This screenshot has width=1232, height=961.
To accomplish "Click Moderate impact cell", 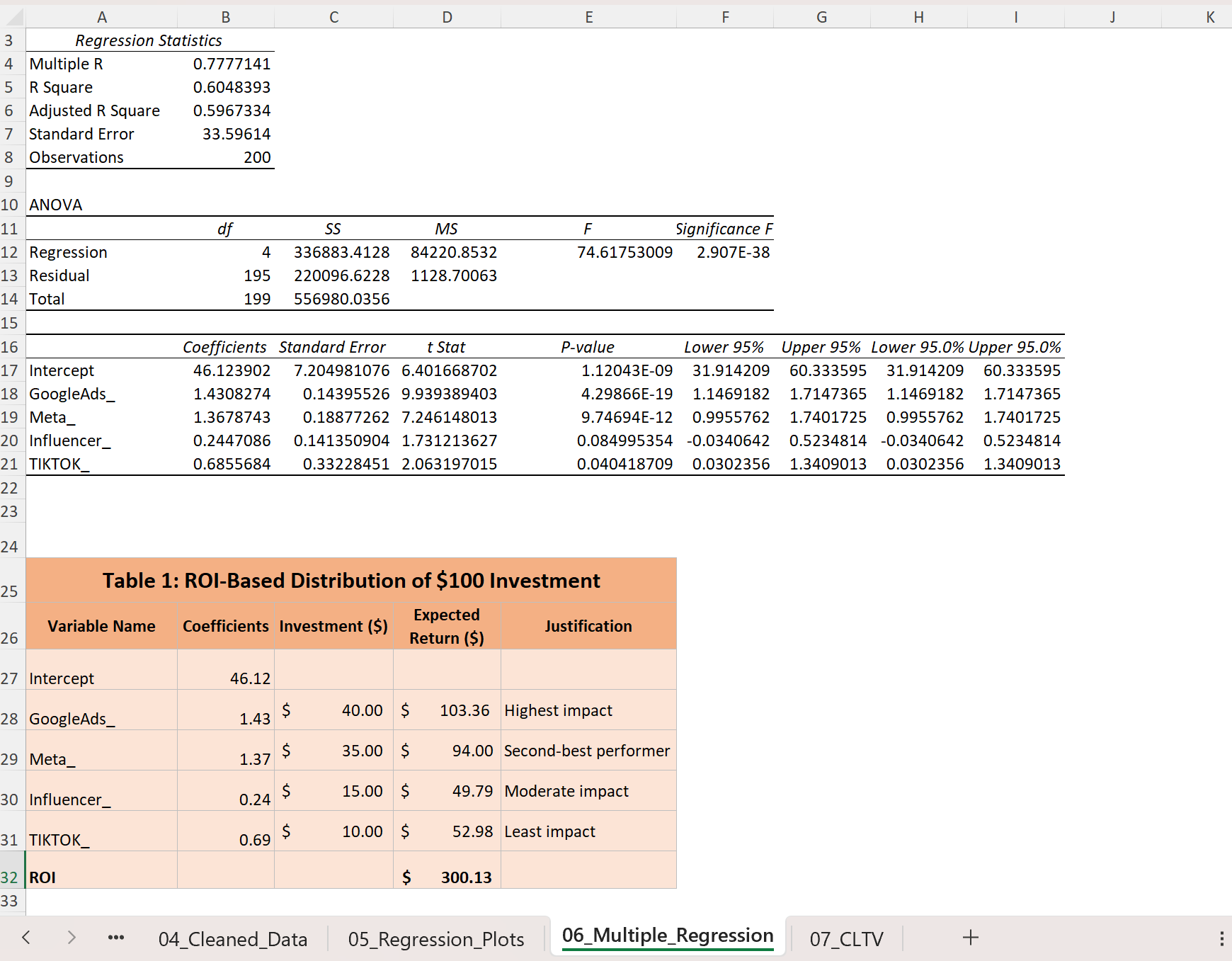I will (x=589, y=791).
